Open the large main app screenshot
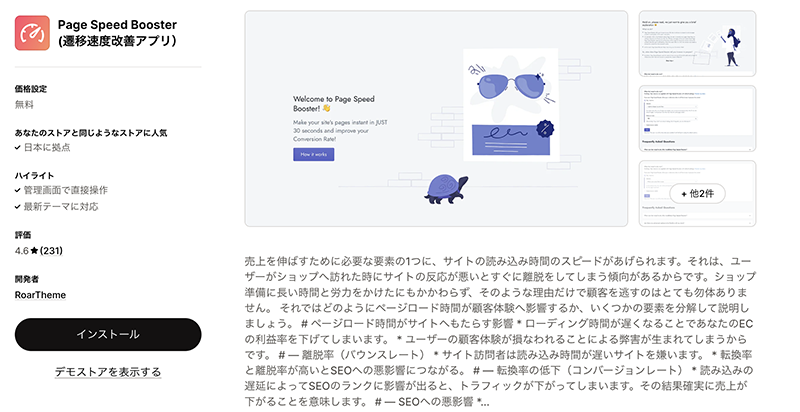 pyautogui.click(x=436, y=118)
